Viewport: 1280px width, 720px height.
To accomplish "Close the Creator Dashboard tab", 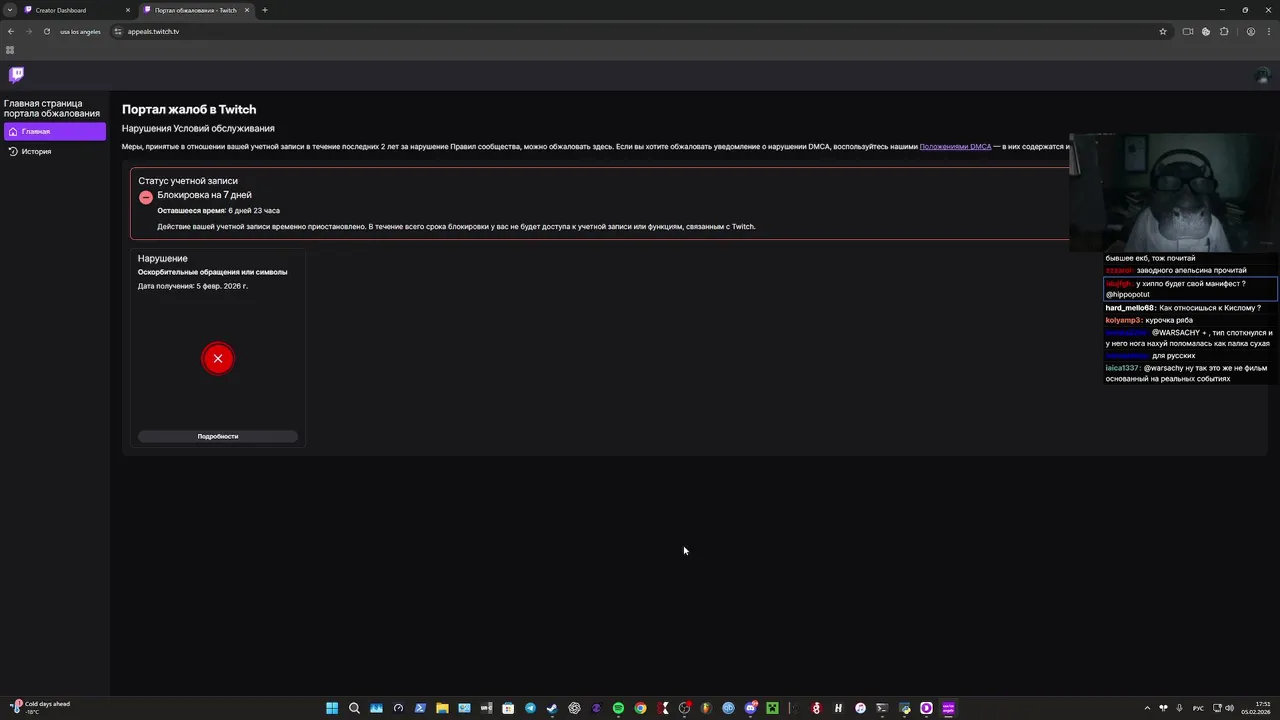I will pyautogui.click(x=128, y=10).
